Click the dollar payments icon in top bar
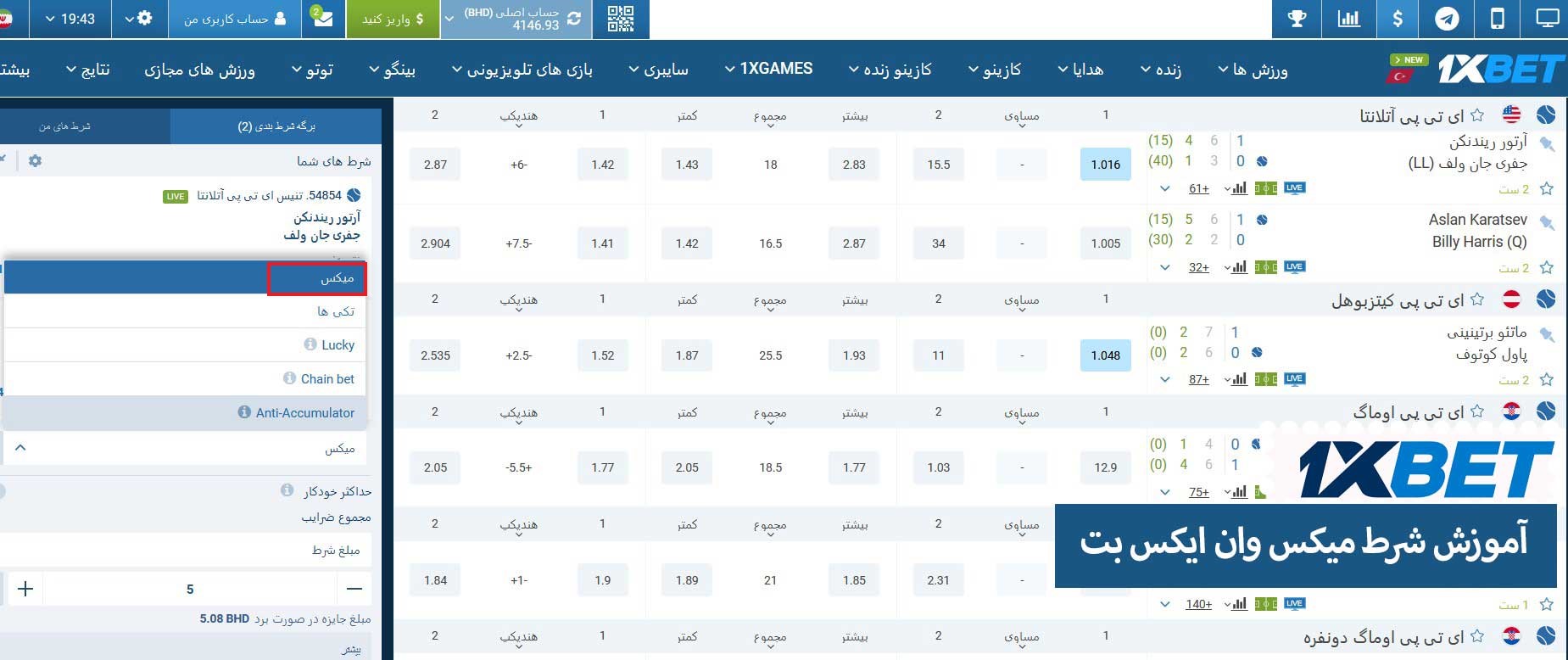 click(1398, 19)
